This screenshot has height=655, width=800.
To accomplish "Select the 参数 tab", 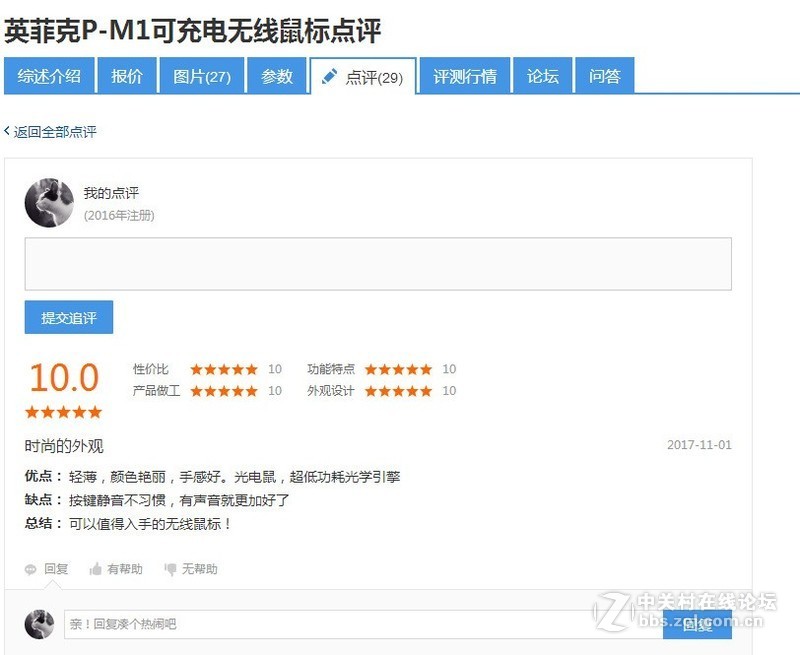I will point(277,76).
